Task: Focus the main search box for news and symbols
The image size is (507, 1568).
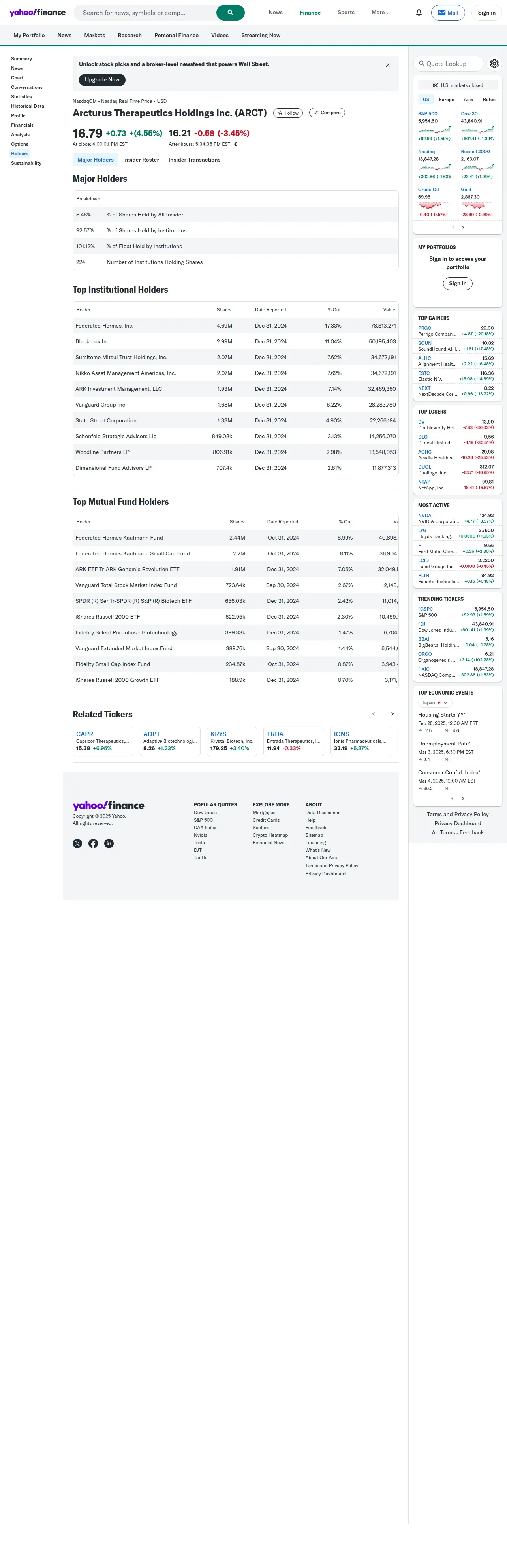Action: (145, 13)
